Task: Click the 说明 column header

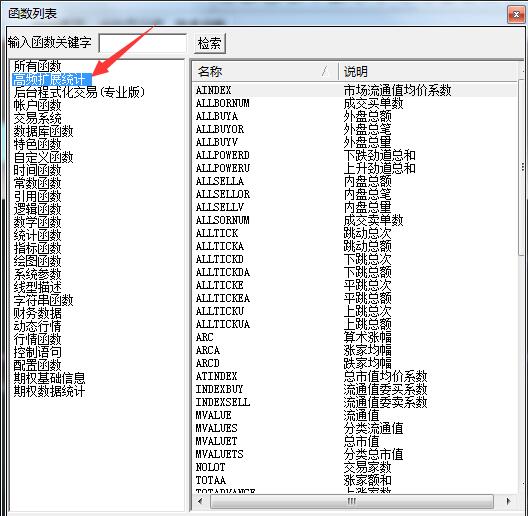Action: click(x=428, y=71)
